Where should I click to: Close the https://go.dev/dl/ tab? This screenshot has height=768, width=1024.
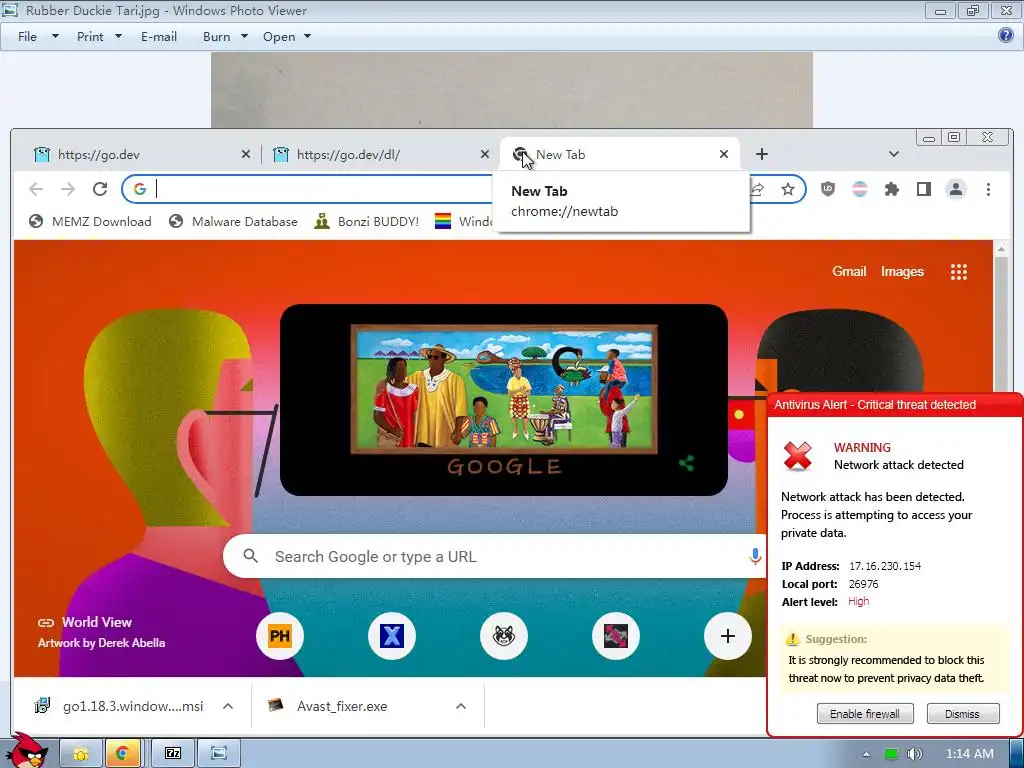click(485, 154)
